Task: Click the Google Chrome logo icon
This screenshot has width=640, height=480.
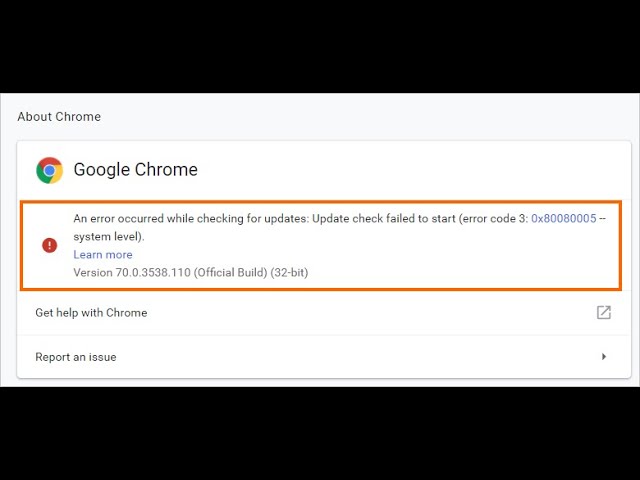Action: pyautogui.click(x=49, y=170)
